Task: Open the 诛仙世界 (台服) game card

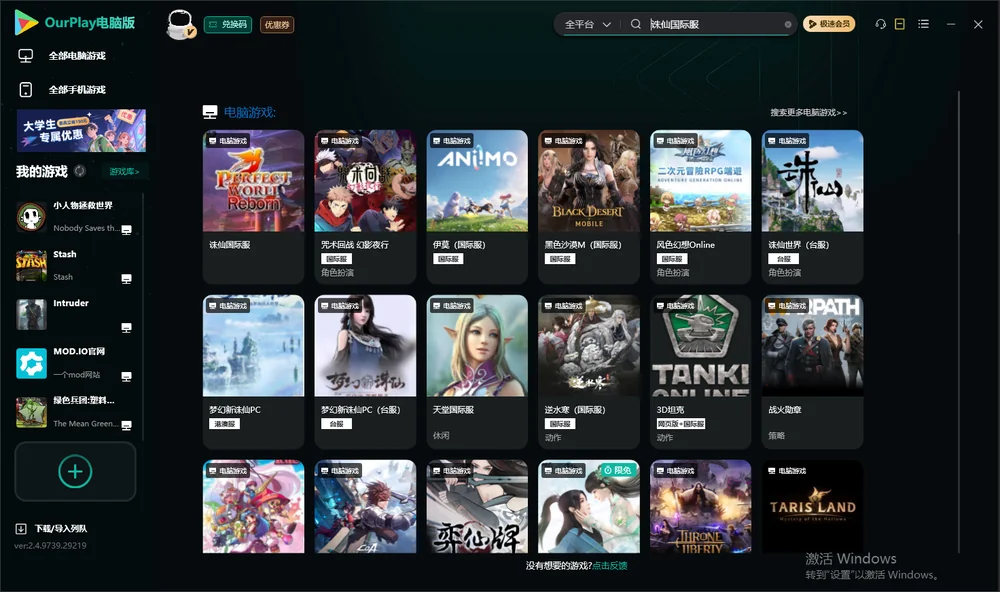Action: [812, 207]
